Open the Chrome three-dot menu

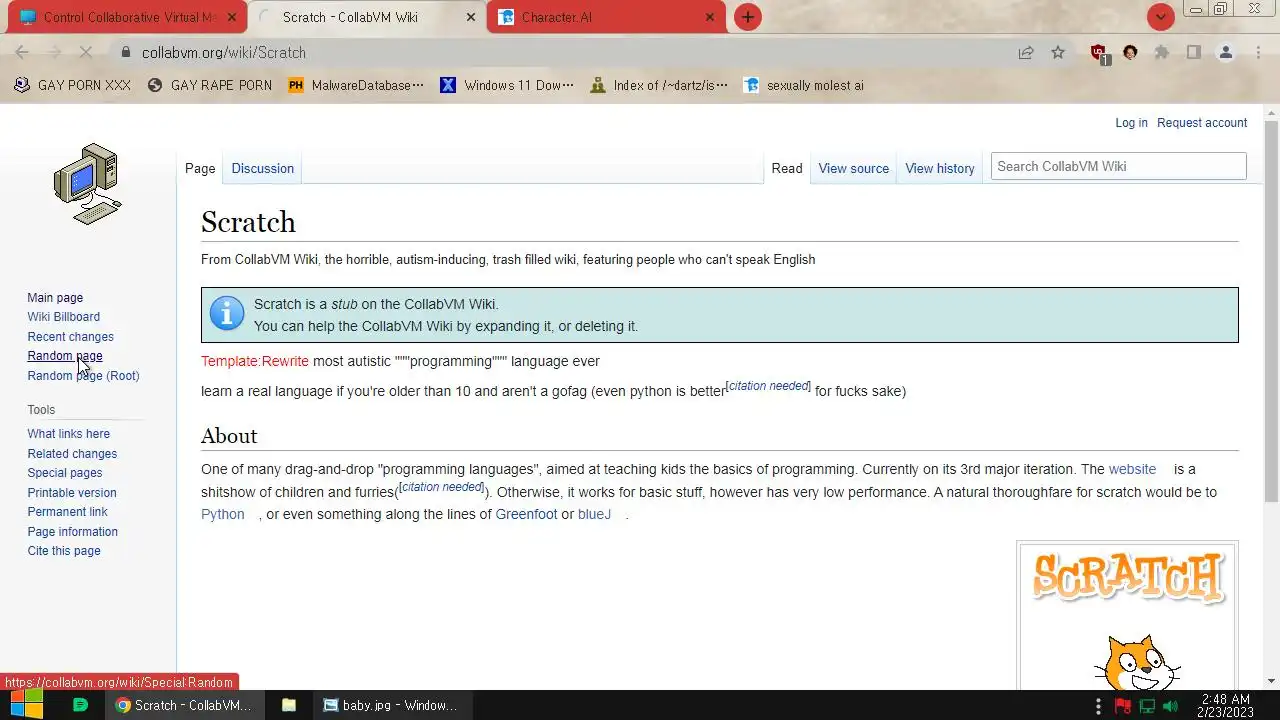pos(1258,52)
